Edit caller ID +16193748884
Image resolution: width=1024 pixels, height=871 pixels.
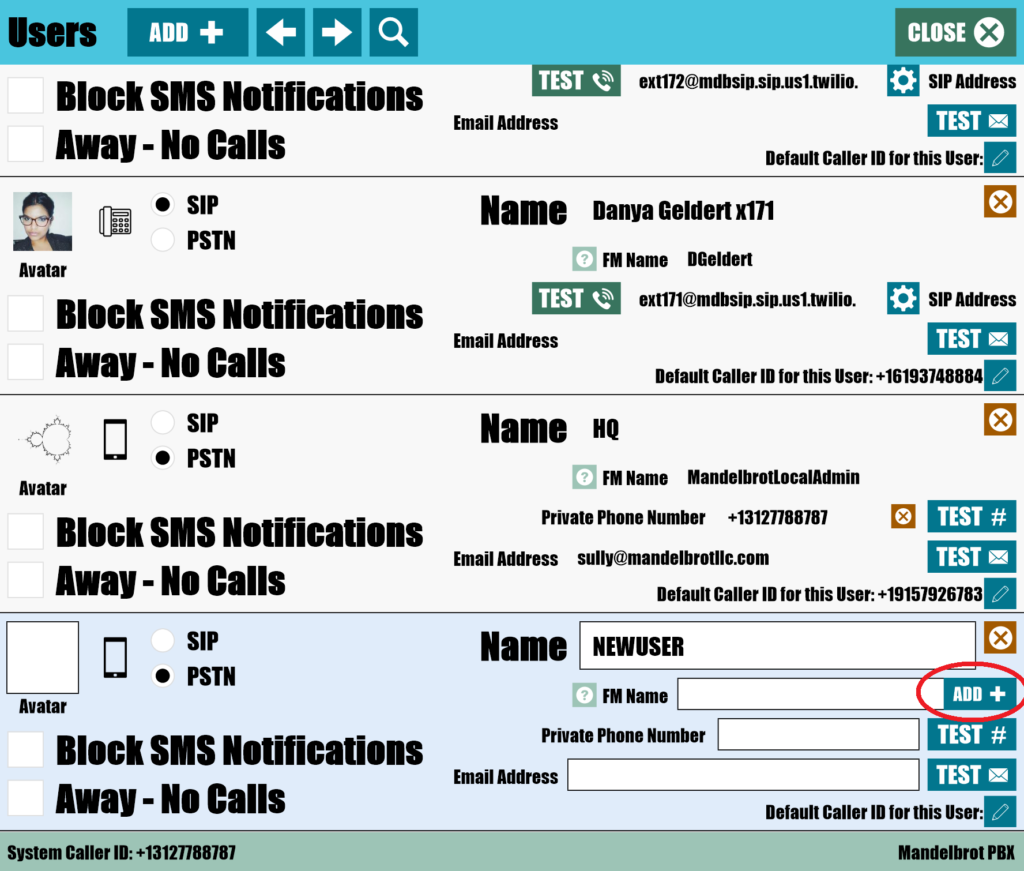(1000, 376)
